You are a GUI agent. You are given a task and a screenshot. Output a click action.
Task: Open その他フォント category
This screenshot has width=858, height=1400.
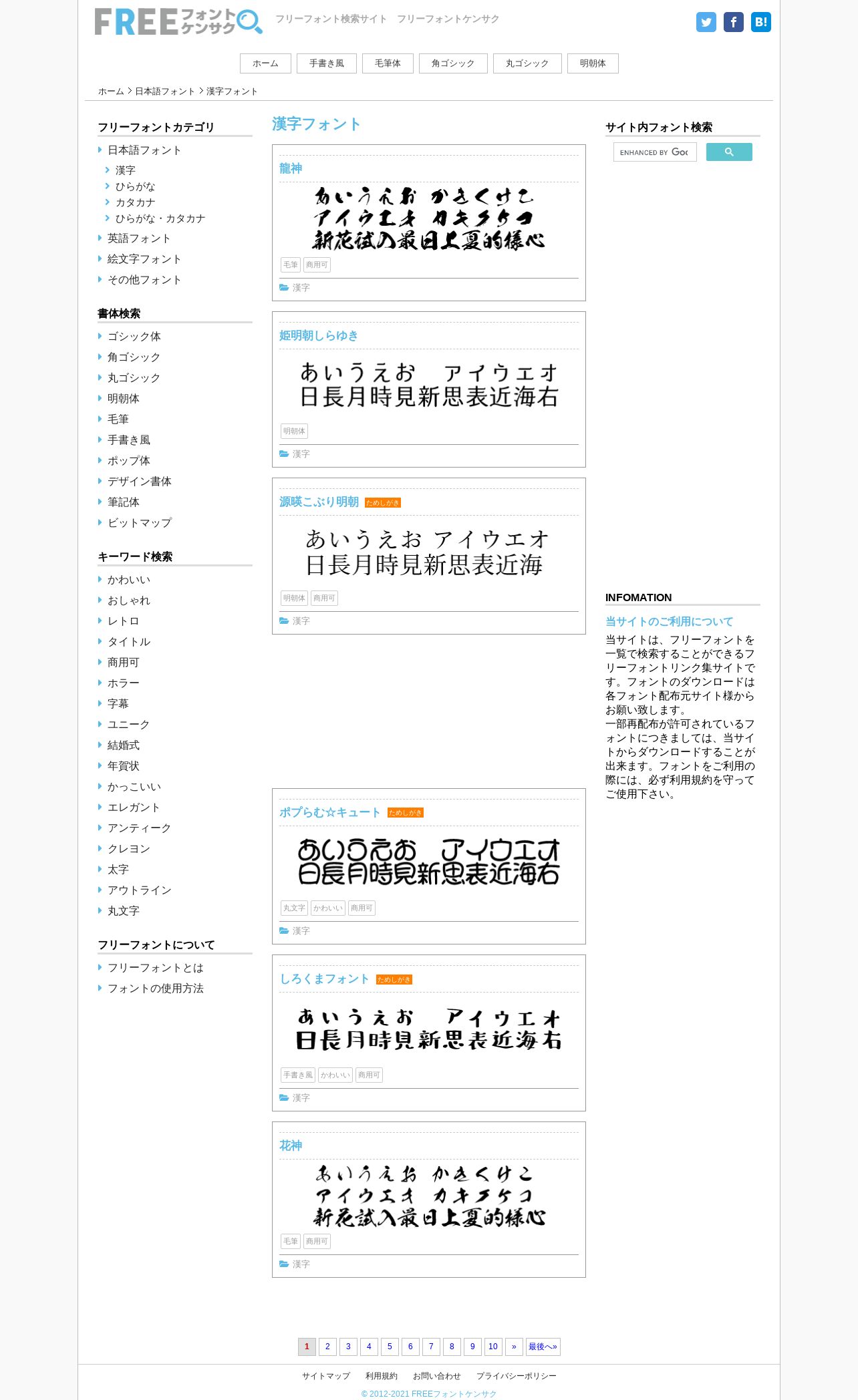click(144, 280)
